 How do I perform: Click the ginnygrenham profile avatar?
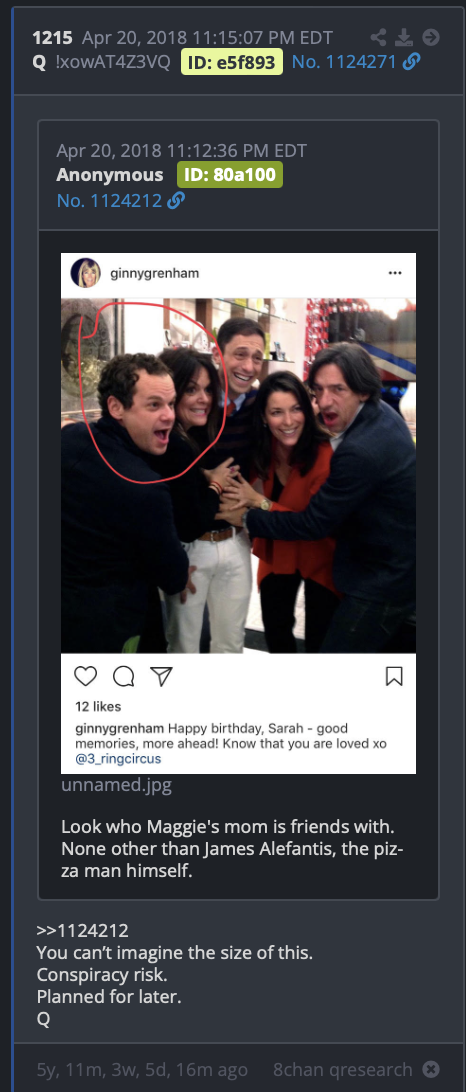86,273
